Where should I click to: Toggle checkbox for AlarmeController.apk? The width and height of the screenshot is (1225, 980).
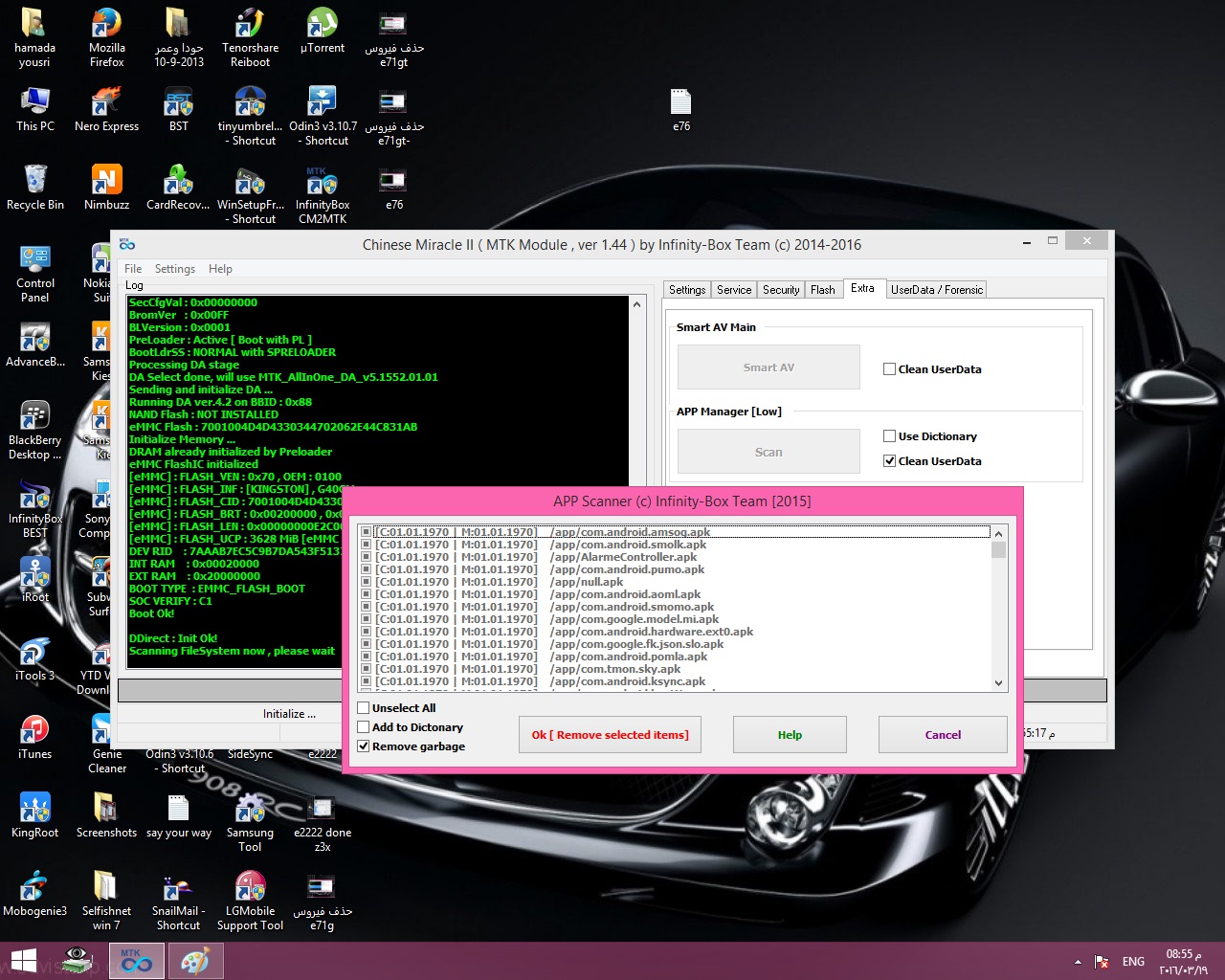[x=367, y=557]
